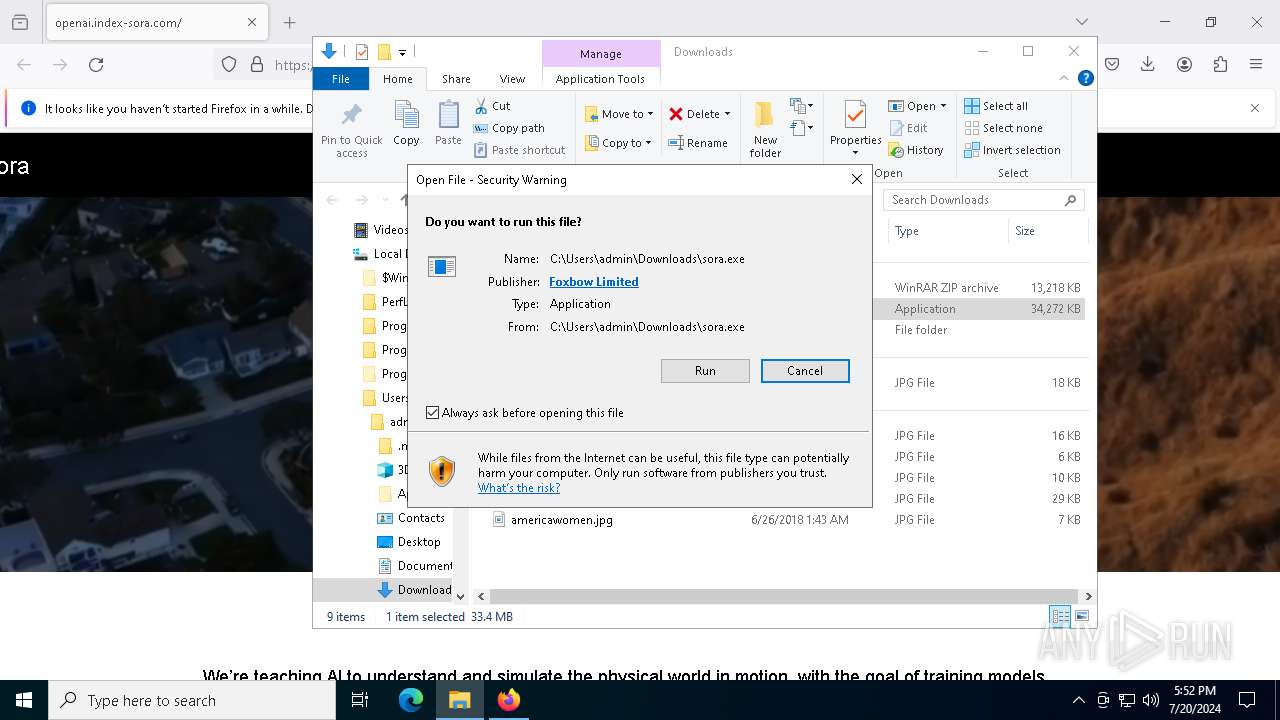Open the File menu in Explorer
The width and height of the screenshot is (1280, 720).
click(341, 79)
